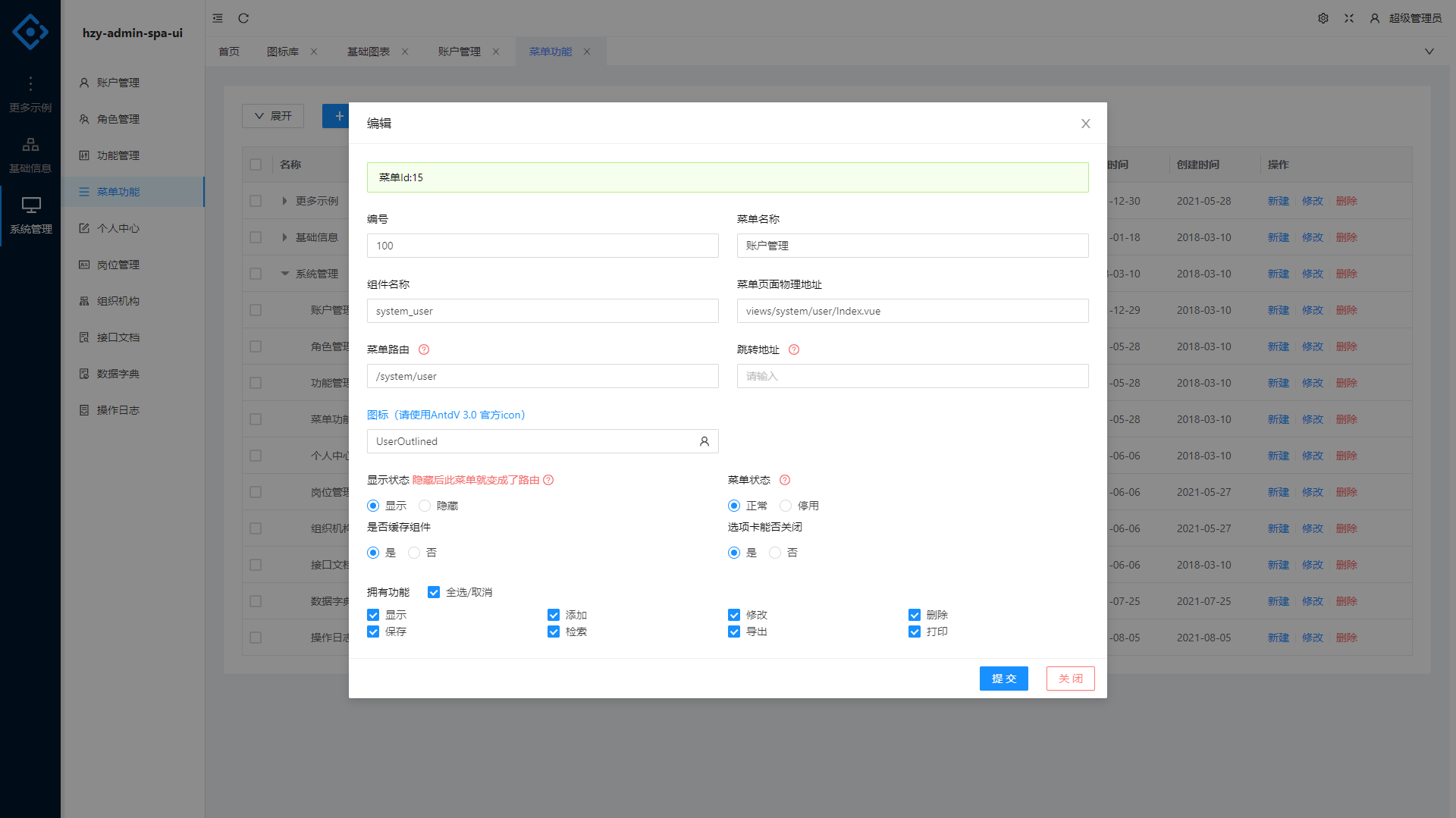Viewport: 1456px width, 818px height.
Task: Select the 停用 menu status radio
Action: (786, 506)
